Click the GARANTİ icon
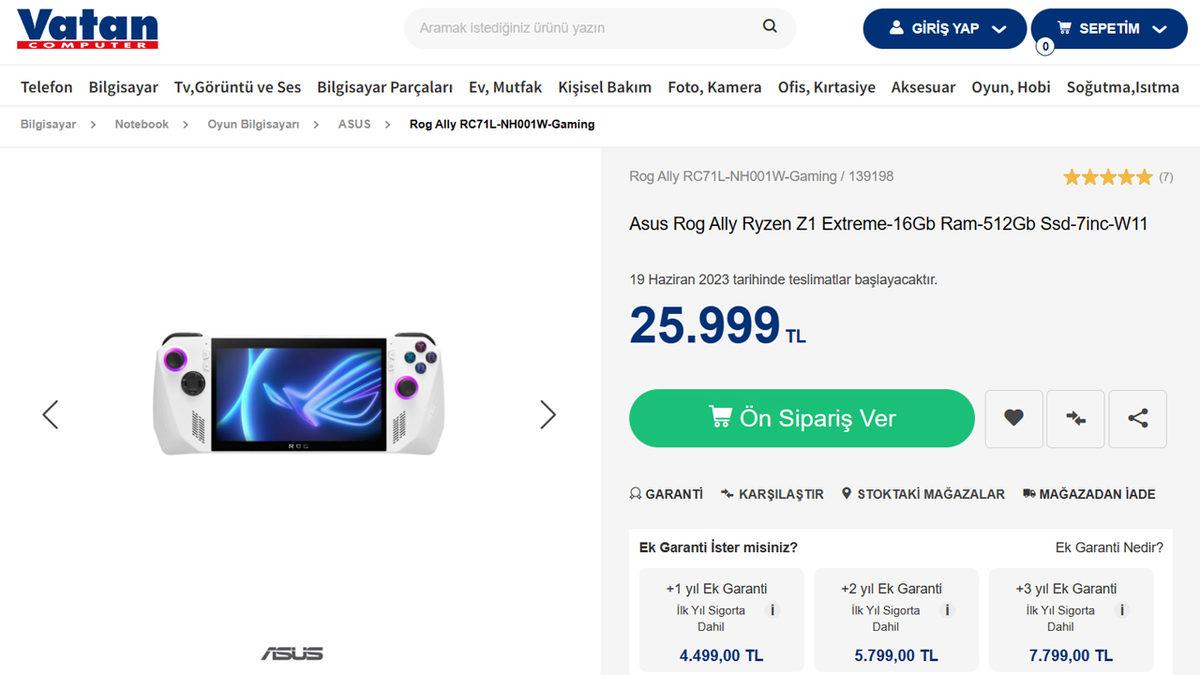1200x675 pixels. click(634, 493)
